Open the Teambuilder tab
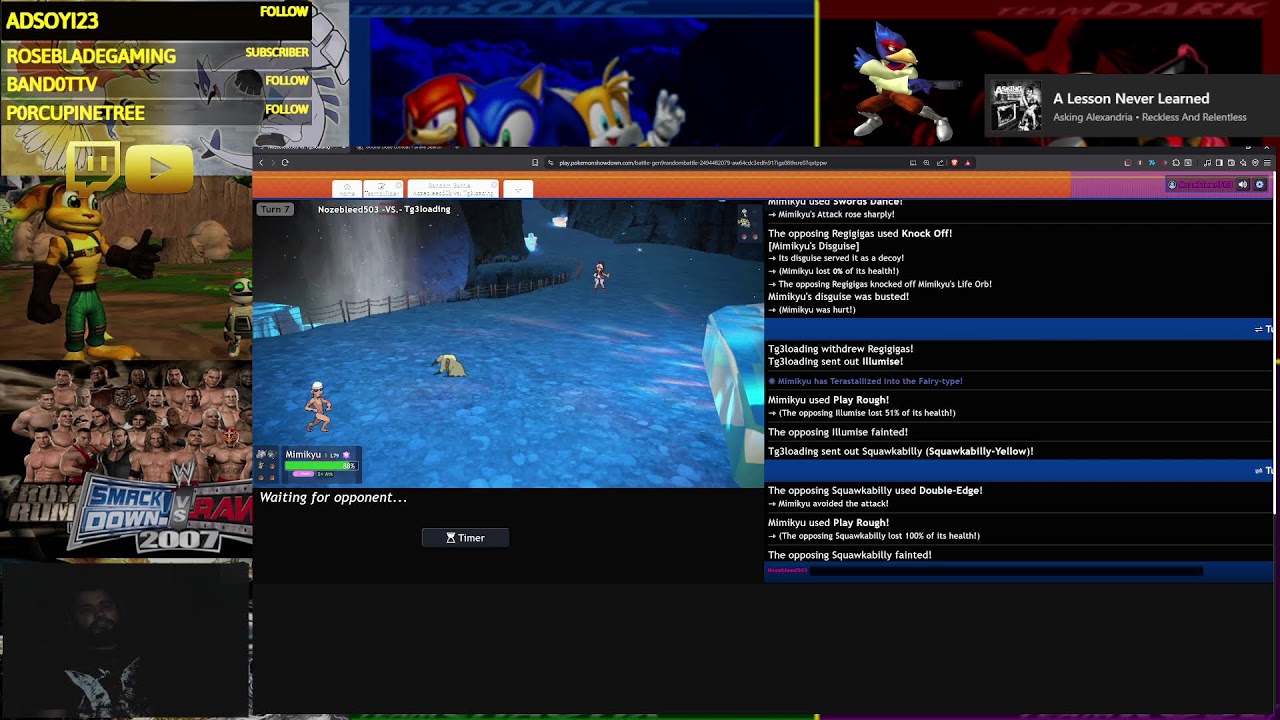 [x=382, y=189]
